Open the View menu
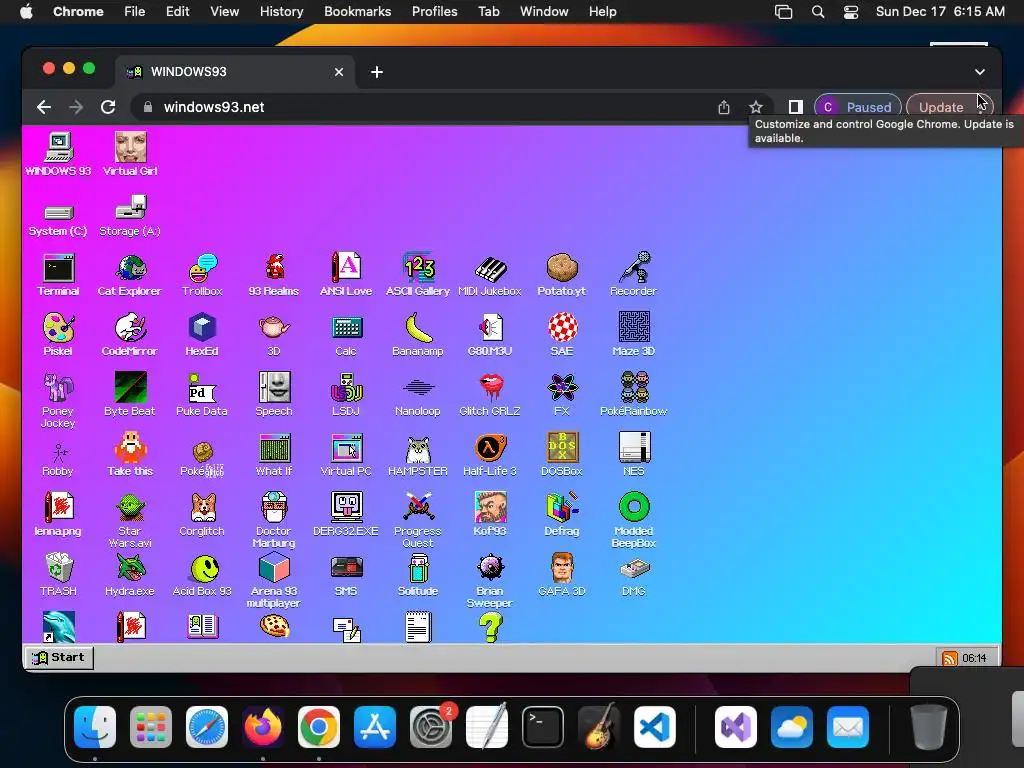 click(225, 11)
